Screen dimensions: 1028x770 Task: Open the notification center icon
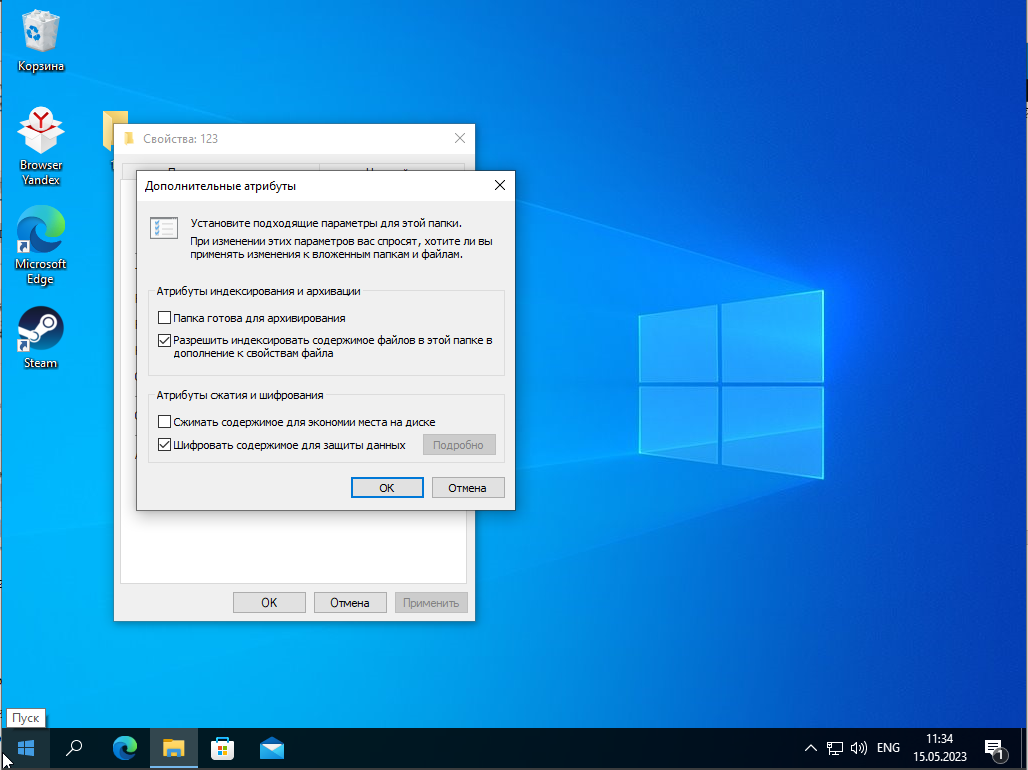[x=995, y=750]
